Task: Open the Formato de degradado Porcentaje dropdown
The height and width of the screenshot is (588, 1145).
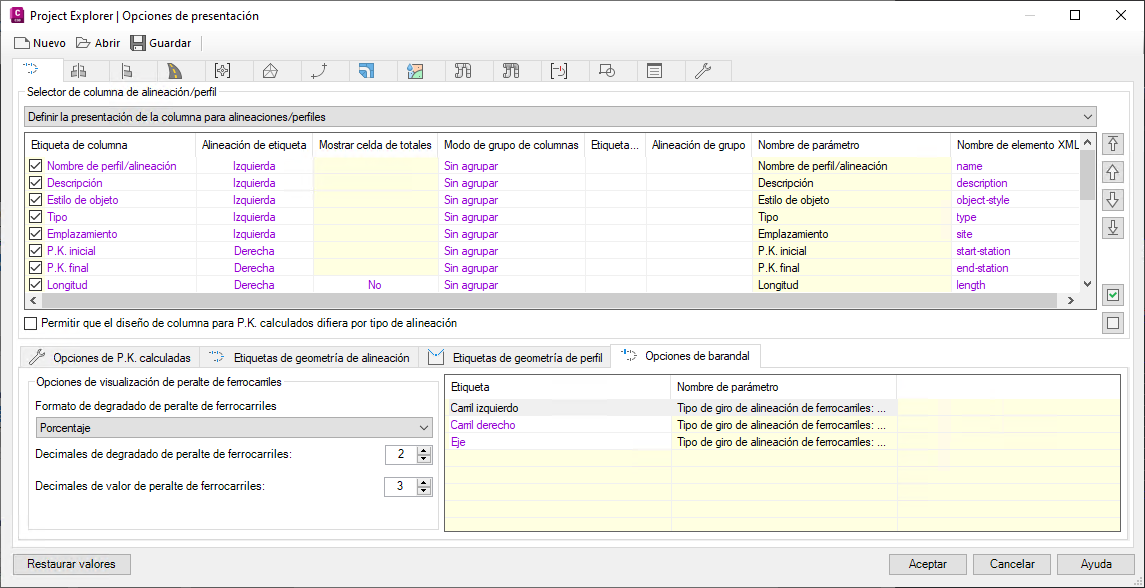Action: pyautogui.click(x=425, y=427)
